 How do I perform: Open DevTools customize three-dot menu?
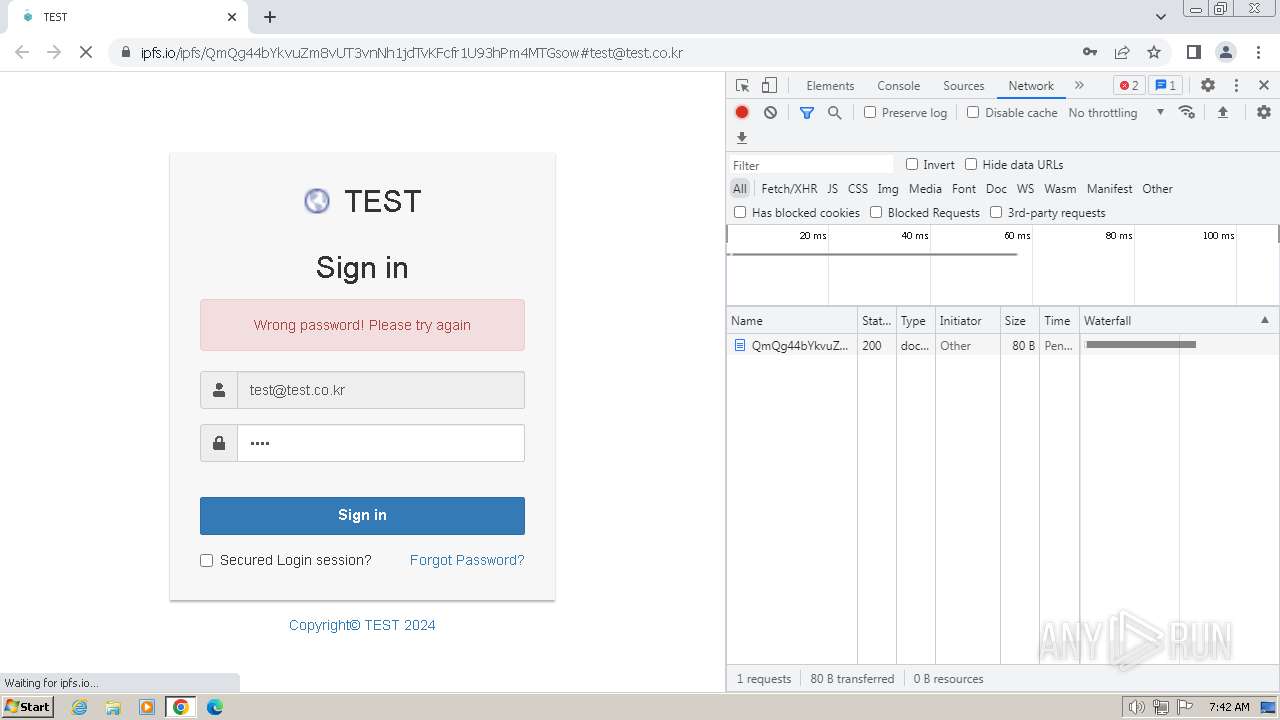point(1236,86)
